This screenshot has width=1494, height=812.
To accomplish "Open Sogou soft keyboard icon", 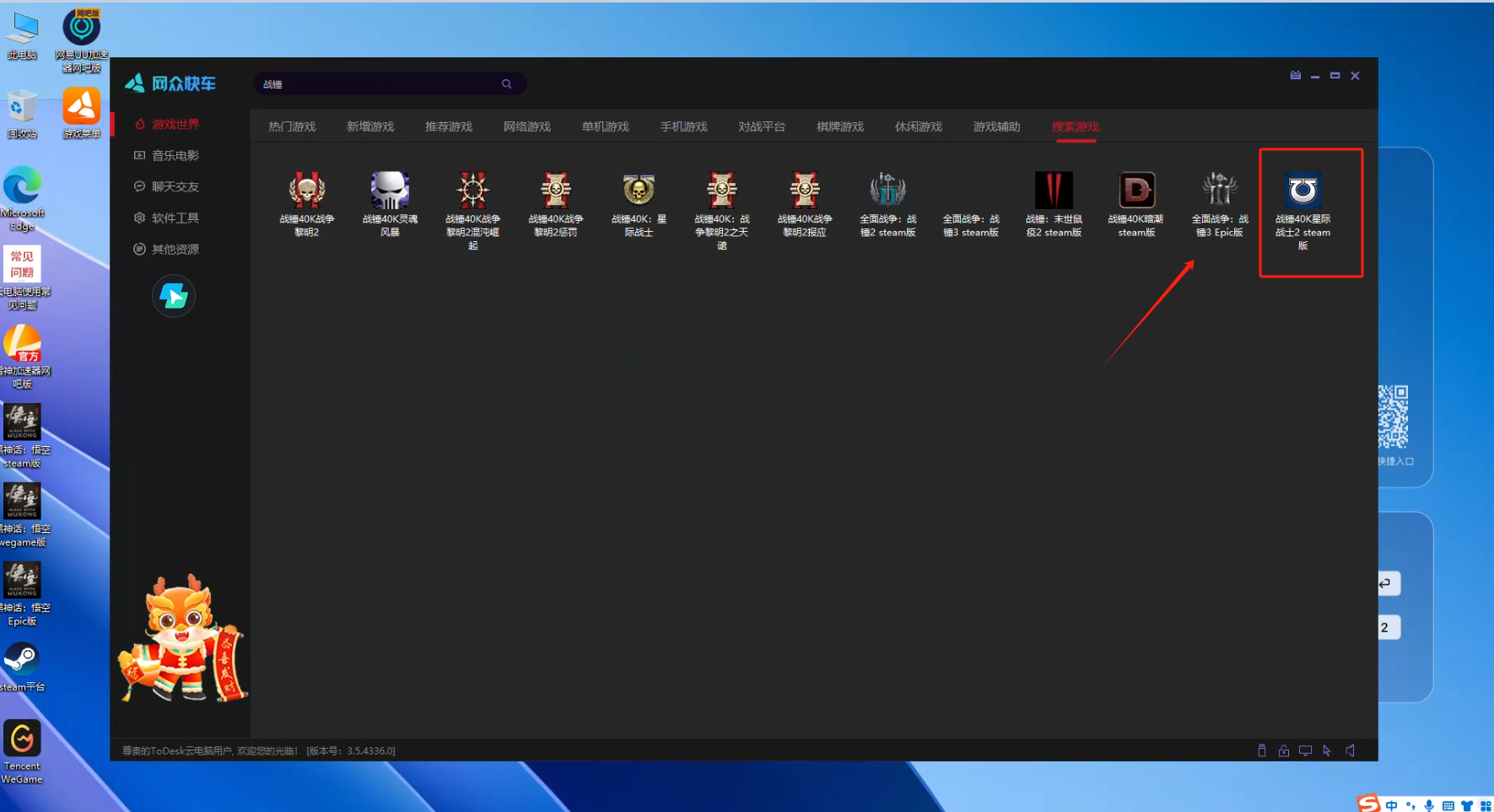I will point(1448,805).
